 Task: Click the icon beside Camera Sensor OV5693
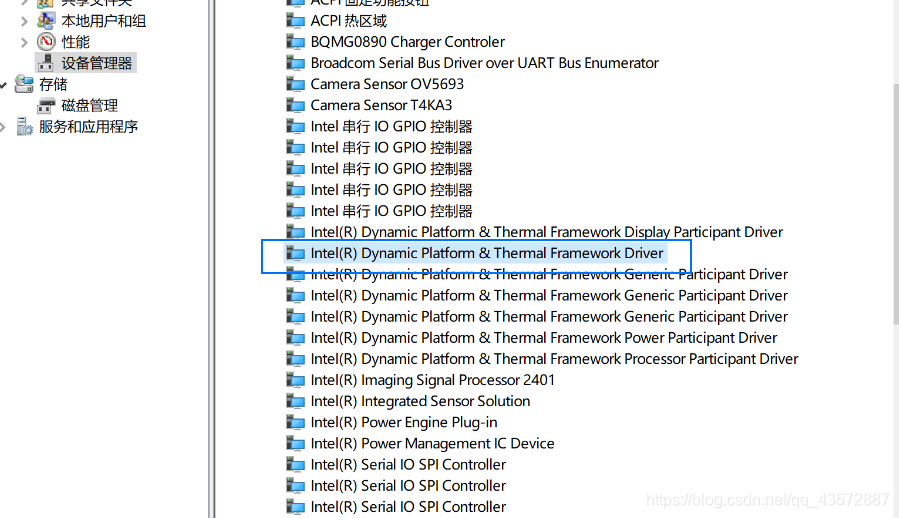pyautogui.click(x=295, y=84)
